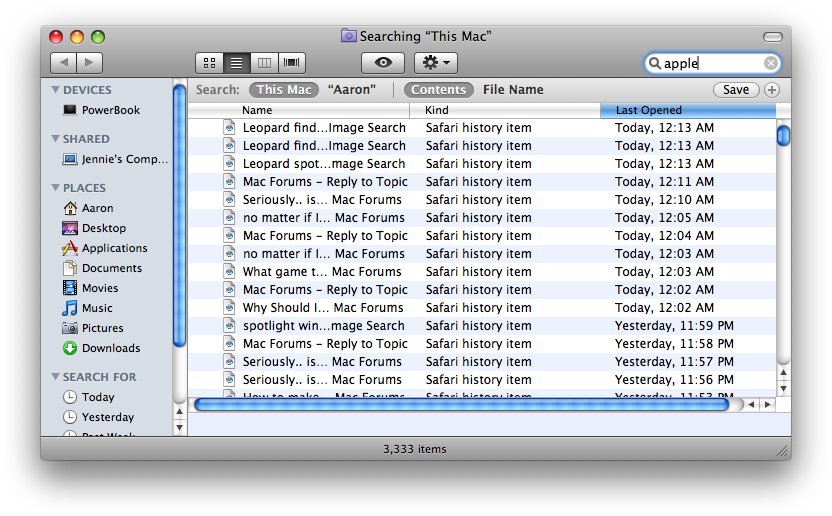Switch to column view
The image size is (832, 516).
pos(264,63)
